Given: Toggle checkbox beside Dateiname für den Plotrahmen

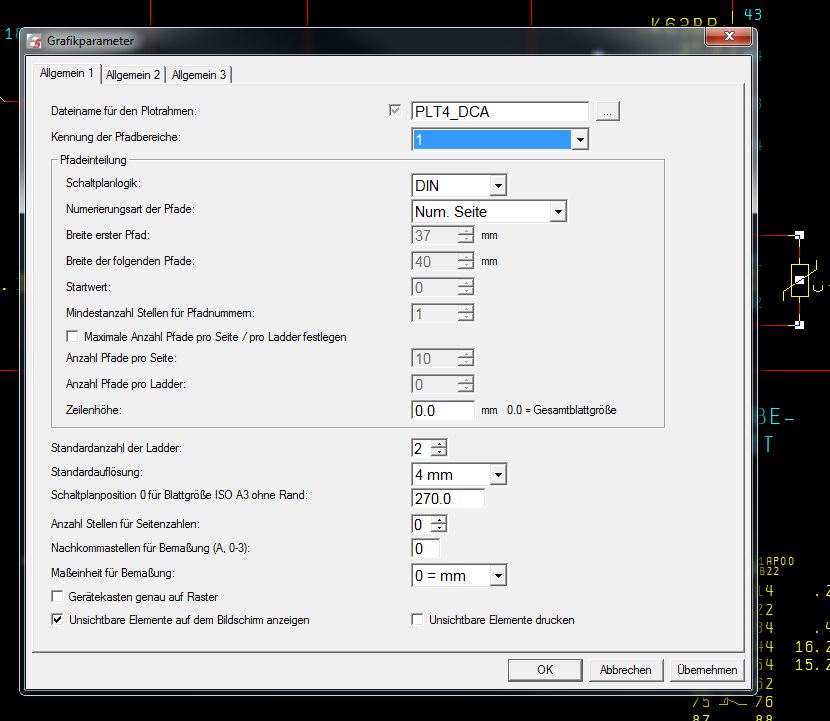Looking at the screenshot, I should pos(394,110).
